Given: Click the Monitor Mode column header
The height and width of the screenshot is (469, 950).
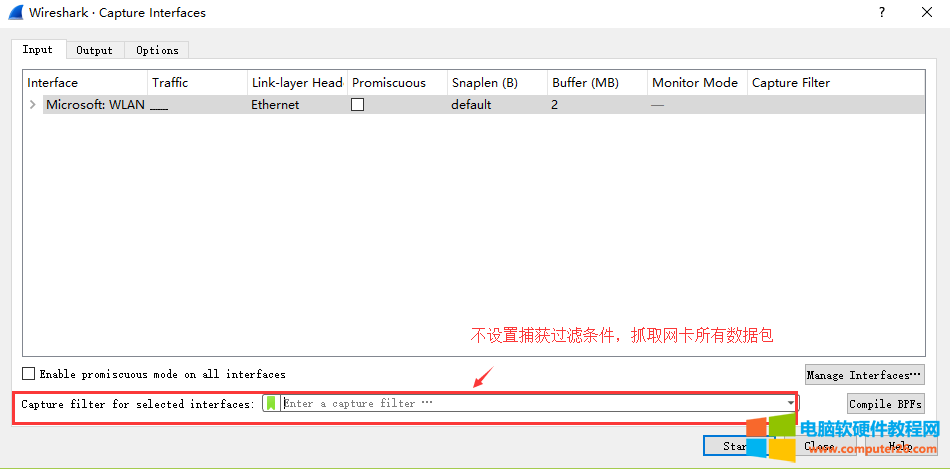Looking at the screenshot, I should click(697, 83).
